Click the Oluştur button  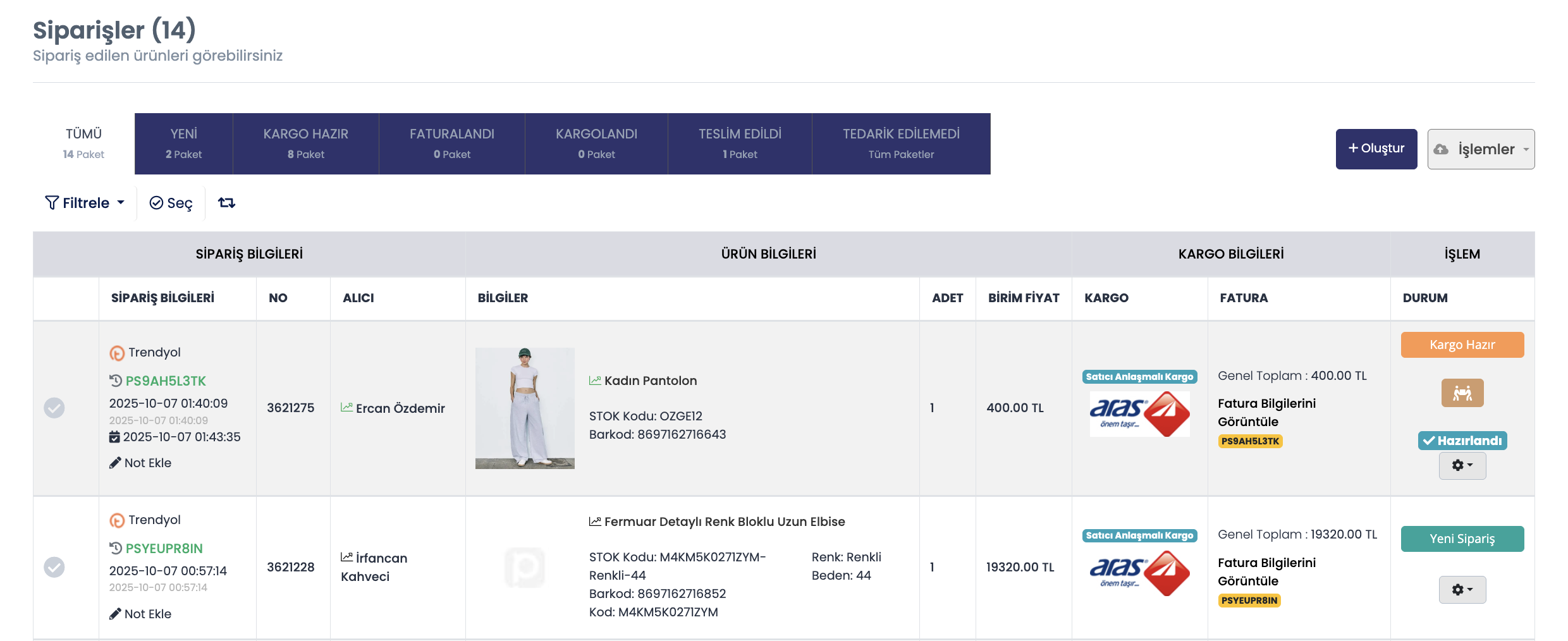pyautogui.click(x=1376, y=149)
